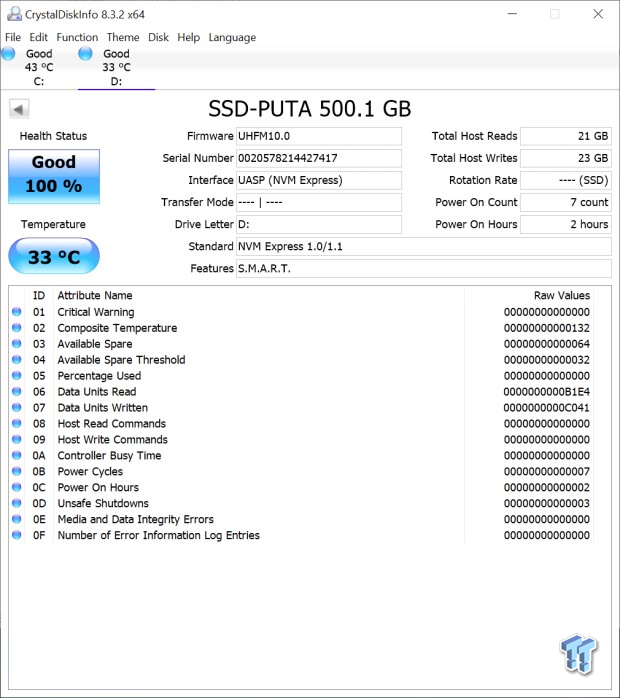The image size is (620, 698).
Task: Select the Controller Busy Time attribute name
Action: pos(109,455)
